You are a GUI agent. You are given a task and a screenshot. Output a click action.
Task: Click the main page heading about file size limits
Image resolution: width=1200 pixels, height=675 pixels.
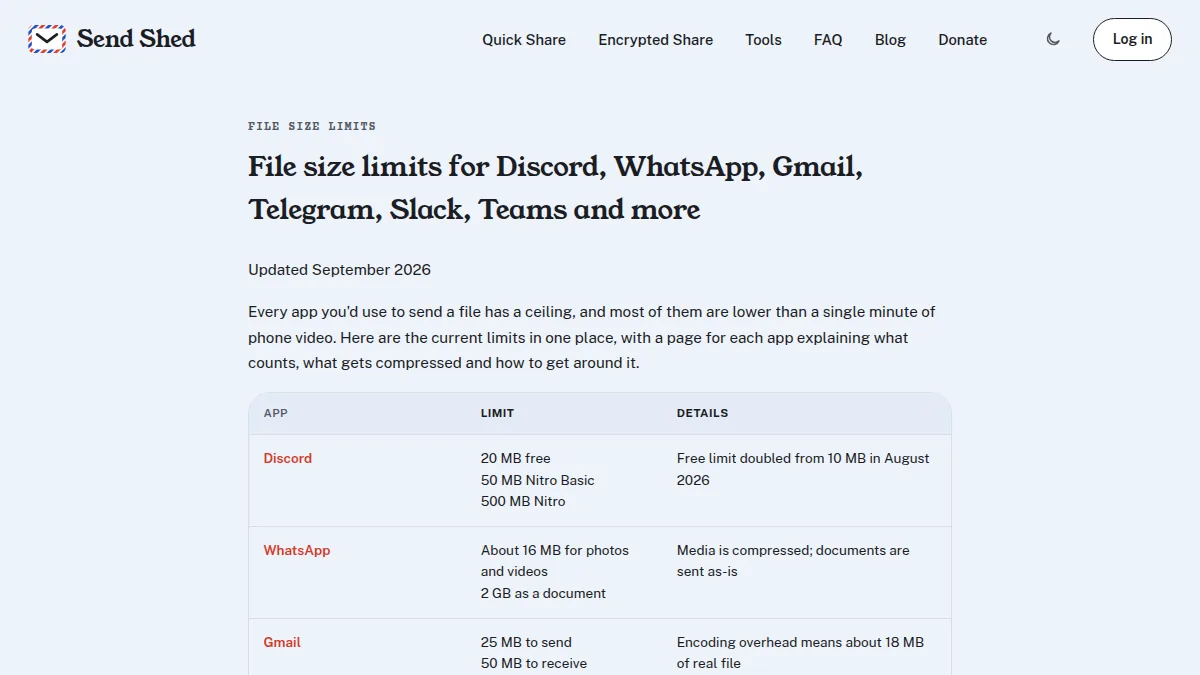tap(556, 188)
